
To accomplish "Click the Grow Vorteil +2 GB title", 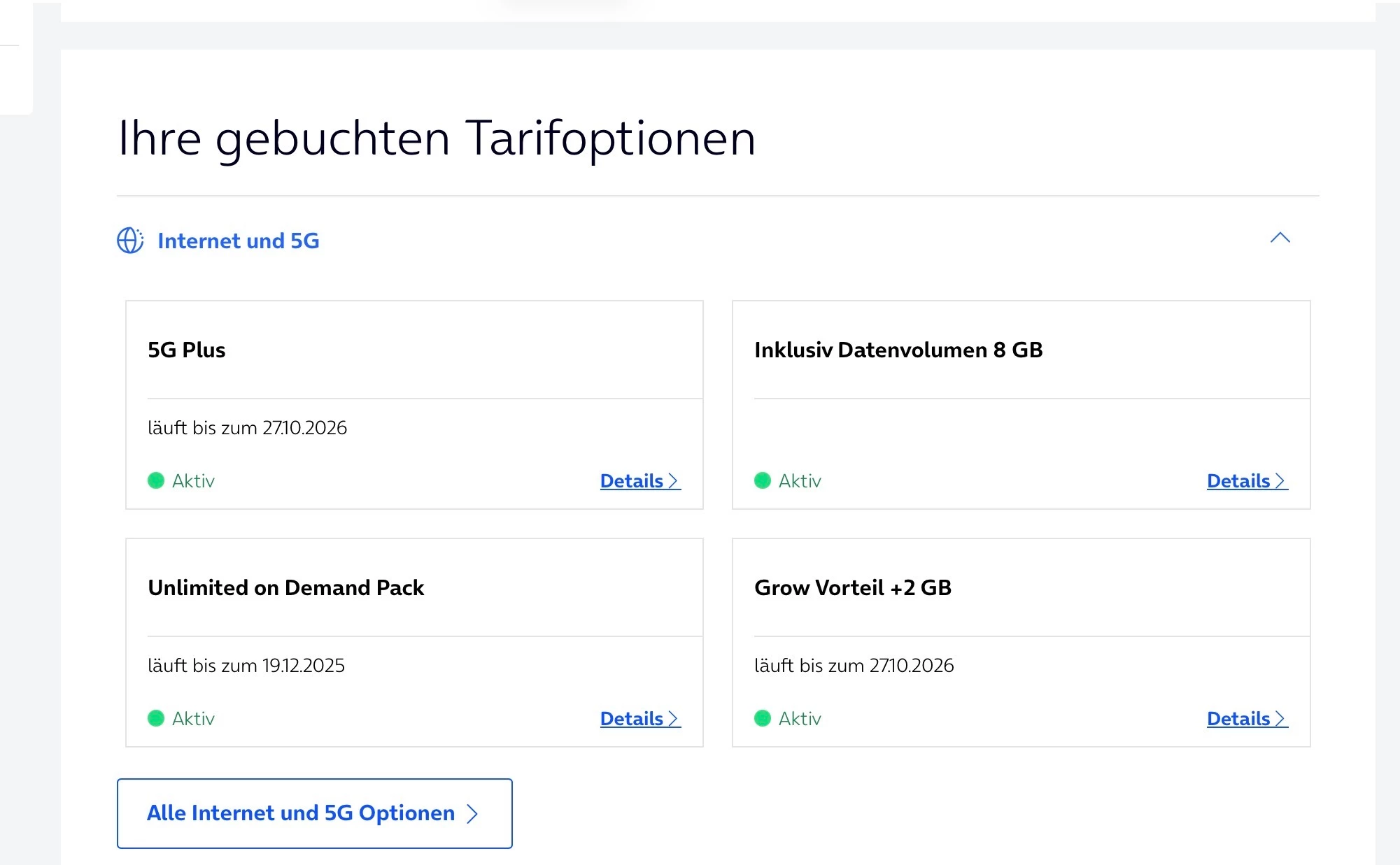I will pos(852,587).
